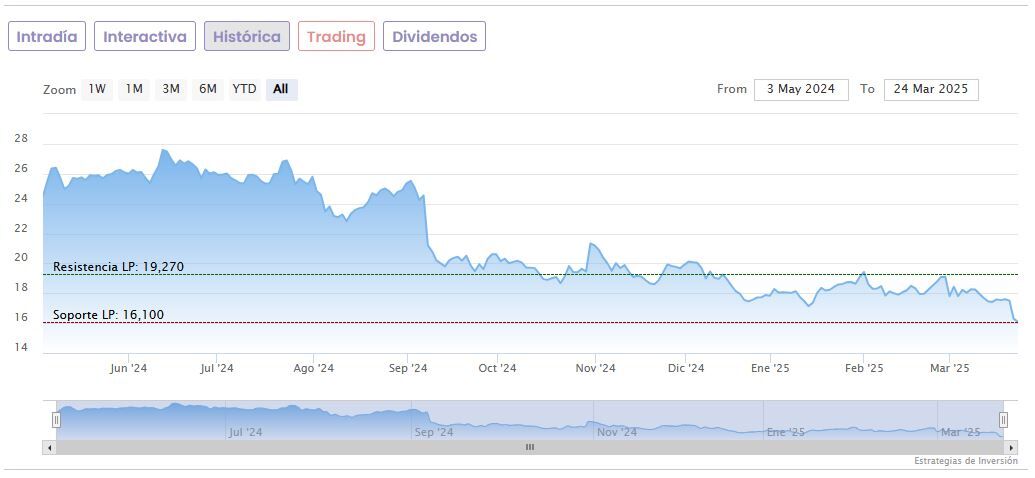
Task: Select the All zoom range
Action: coord(281,89)
